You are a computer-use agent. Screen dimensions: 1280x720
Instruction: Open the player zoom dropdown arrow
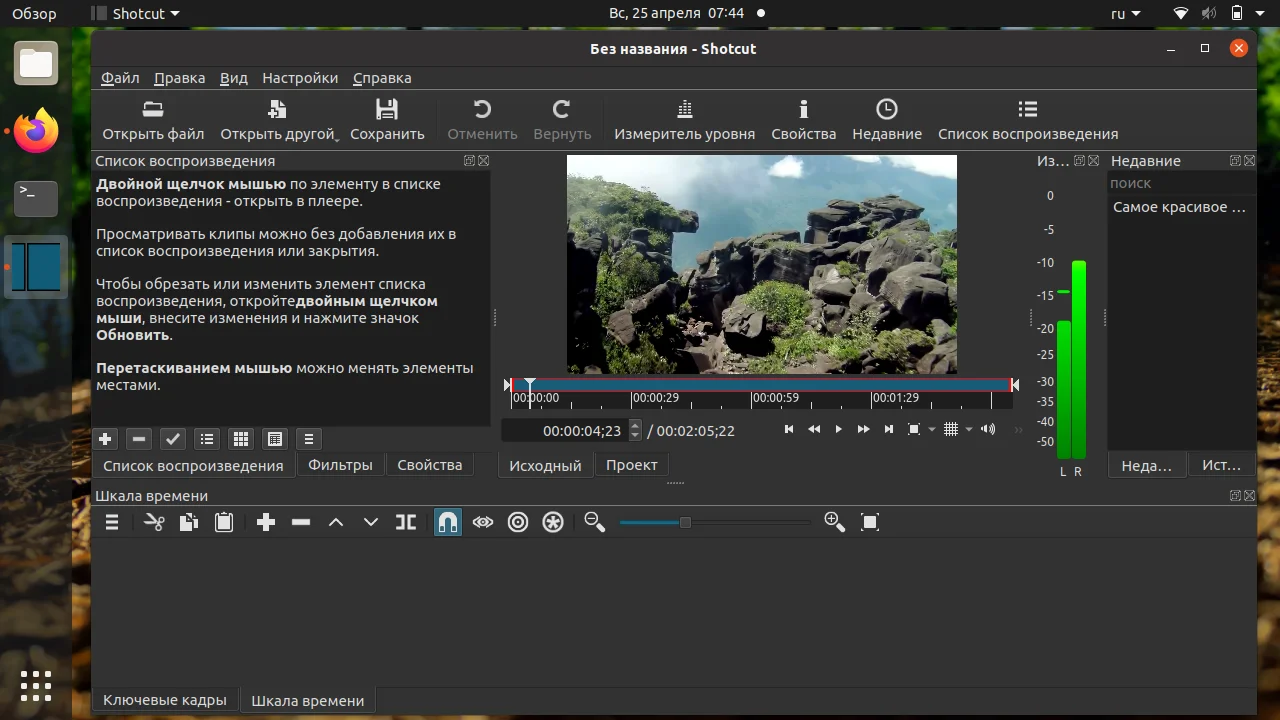pos(932,430)
